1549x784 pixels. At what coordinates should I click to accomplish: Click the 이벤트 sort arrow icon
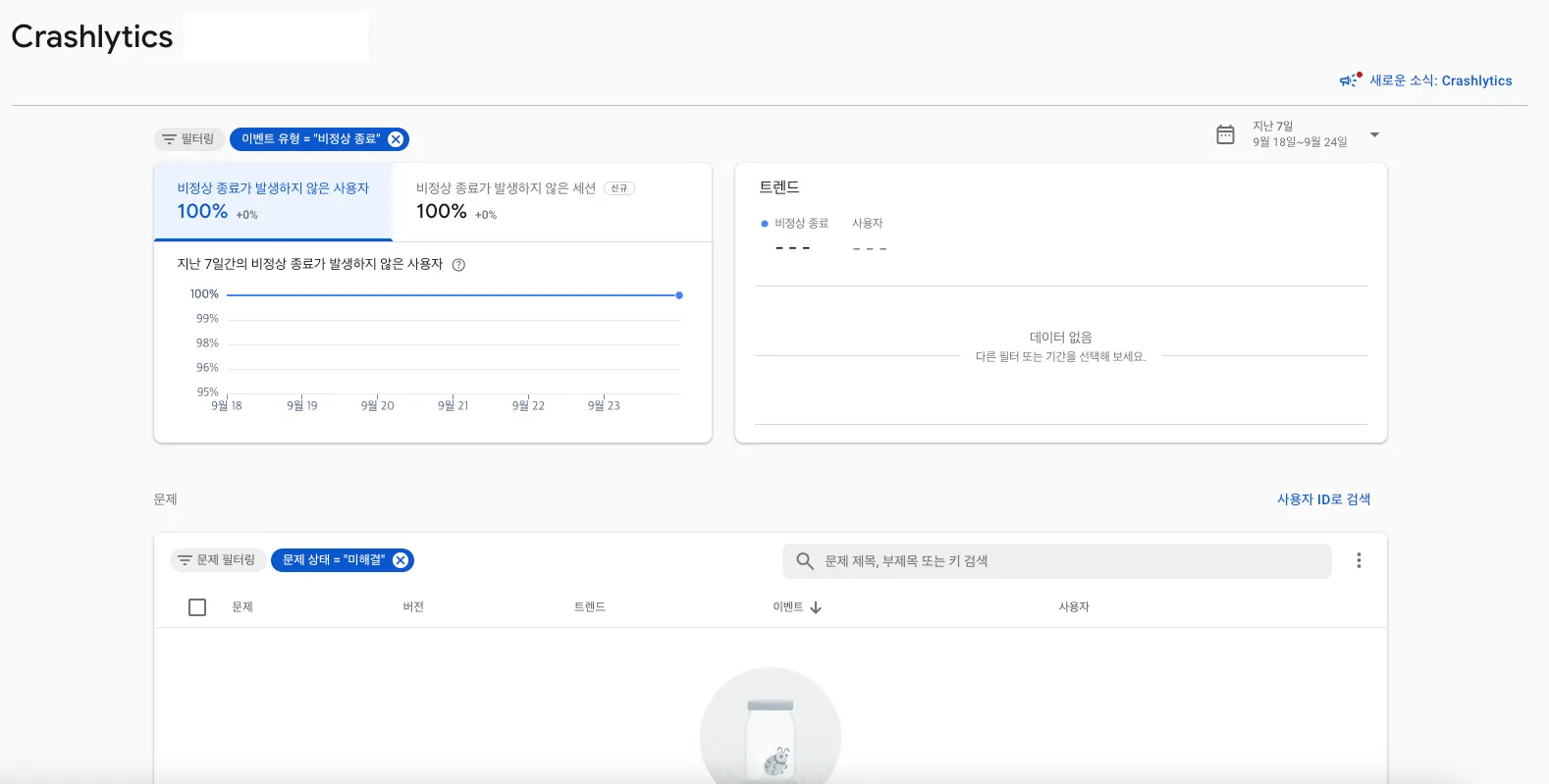[x=816, y=607]
